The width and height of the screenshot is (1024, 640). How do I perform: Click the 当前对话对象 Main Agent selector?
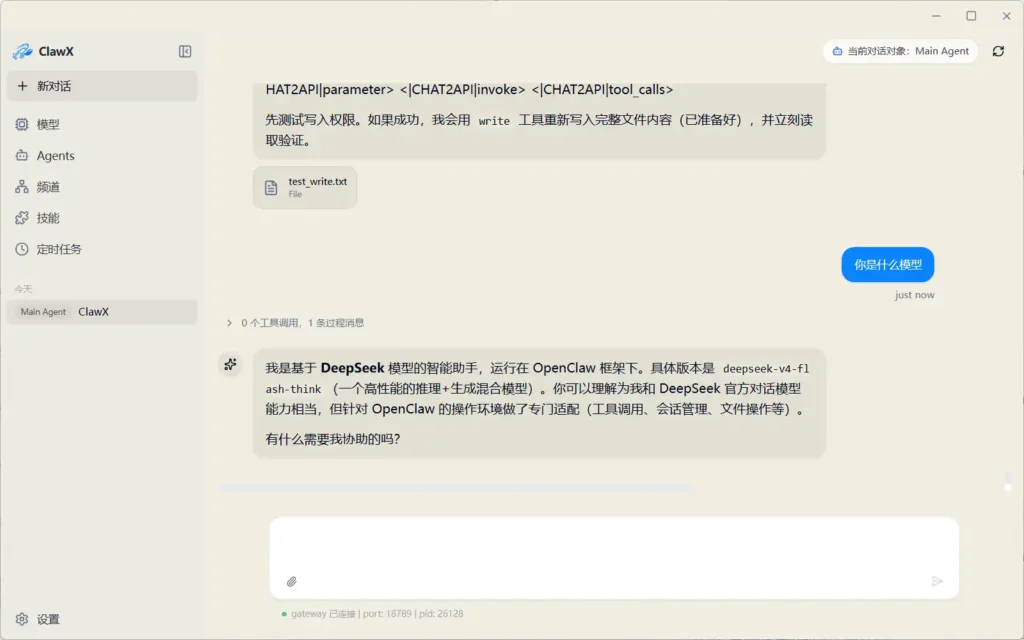click(x=900, y=51)
